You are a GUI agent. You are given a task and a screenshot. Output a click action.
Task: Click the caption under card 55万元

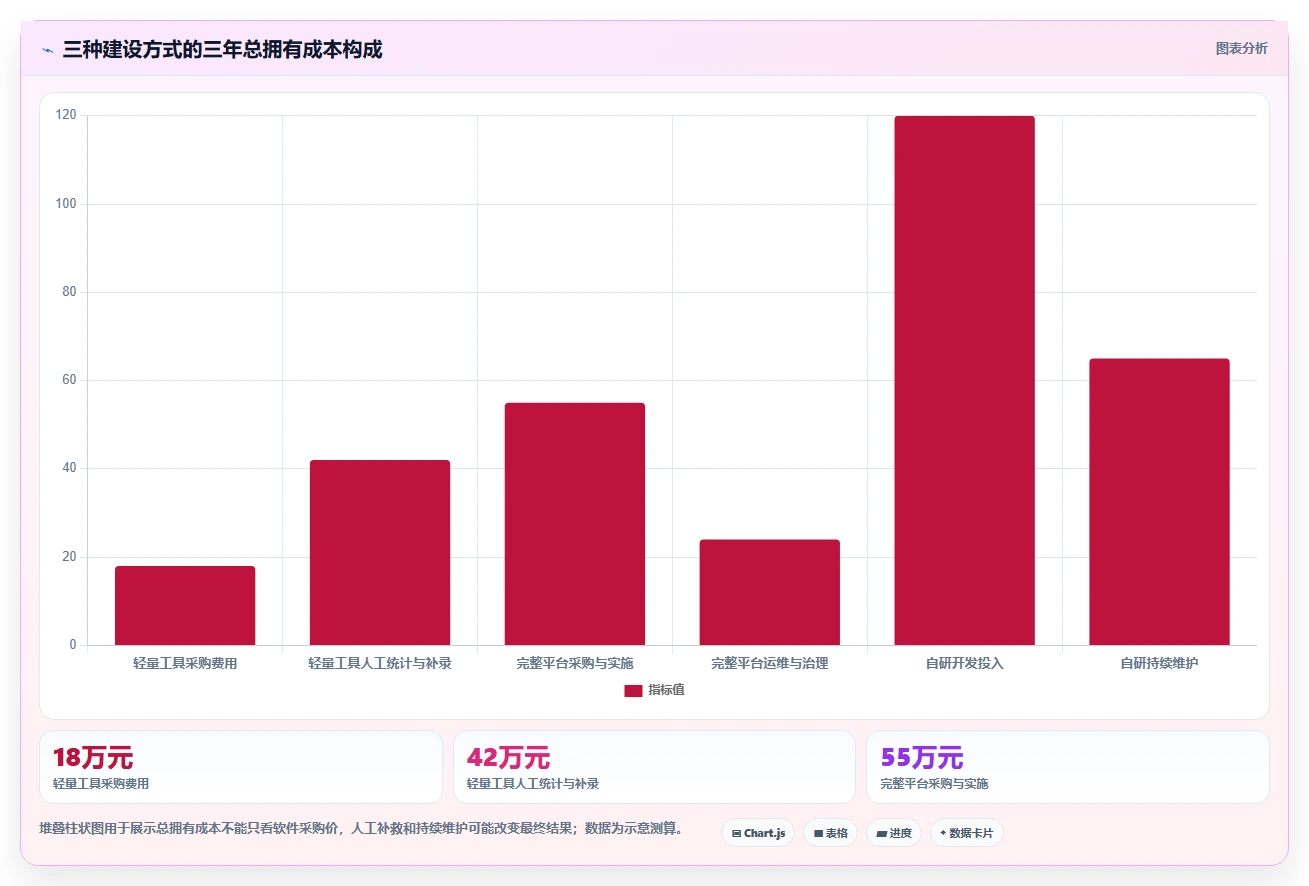pyautogui.click(x=934, y=784)
